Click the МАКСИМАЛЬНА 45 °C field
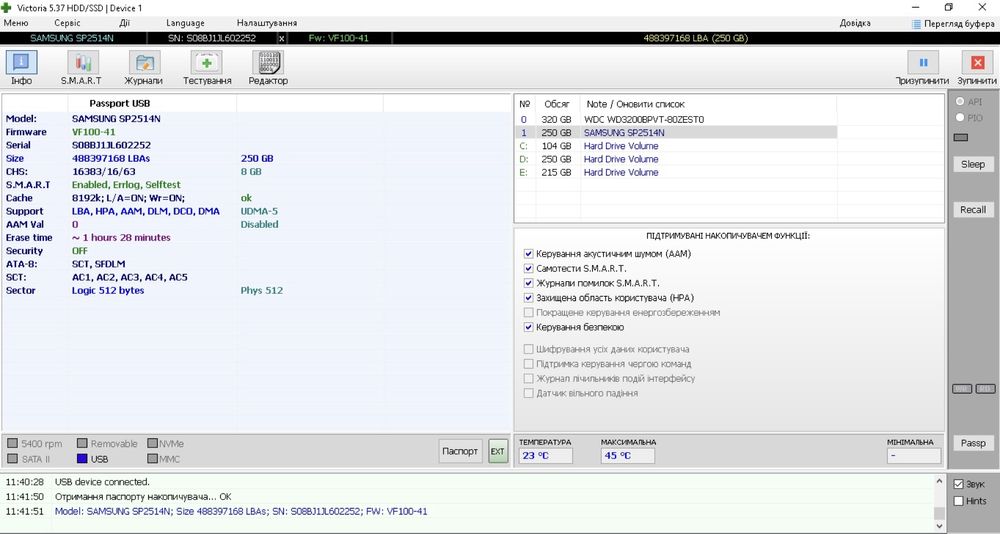Viewport: 1000px width, 534px height. pyautogui.click(x=627, y=456)
